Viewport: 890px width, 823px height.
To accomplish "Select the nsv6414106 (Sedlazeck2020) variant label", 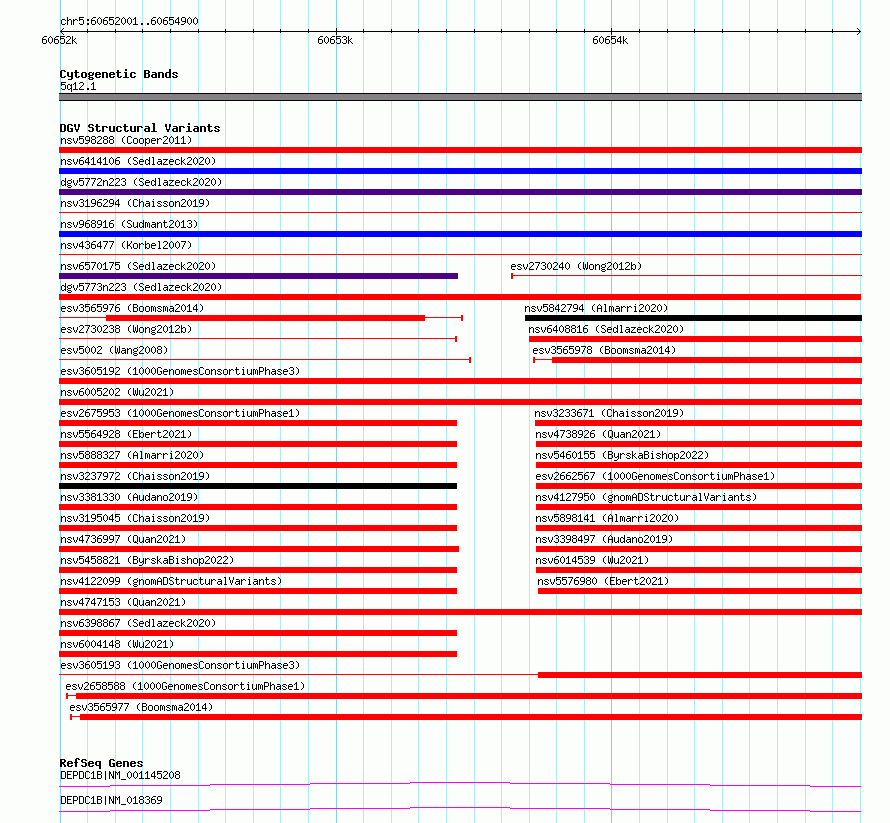I will [138, 161].
